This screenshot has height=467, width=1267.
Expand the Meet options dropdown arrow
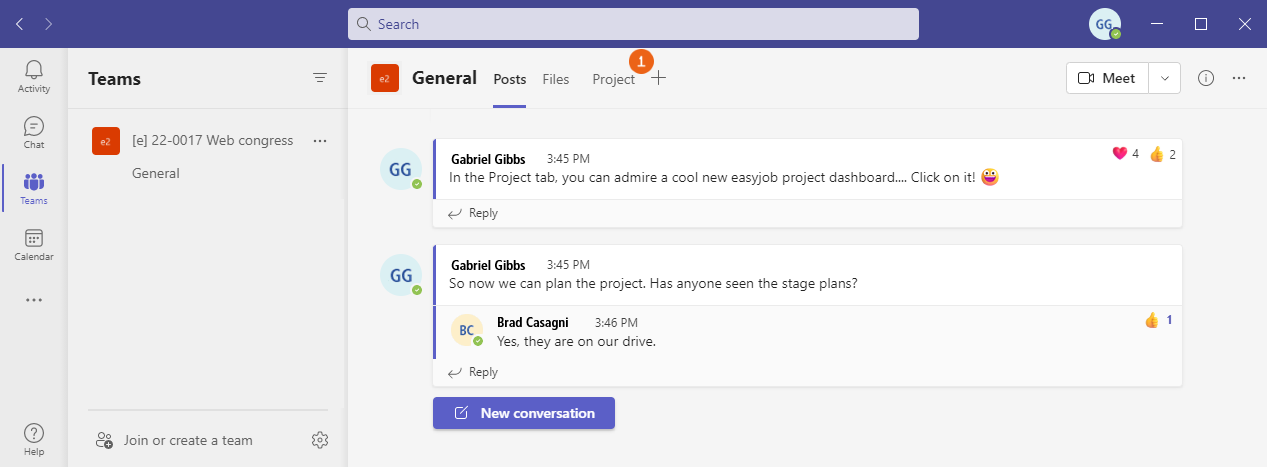pyautogui.click(x=1164, y=78)
